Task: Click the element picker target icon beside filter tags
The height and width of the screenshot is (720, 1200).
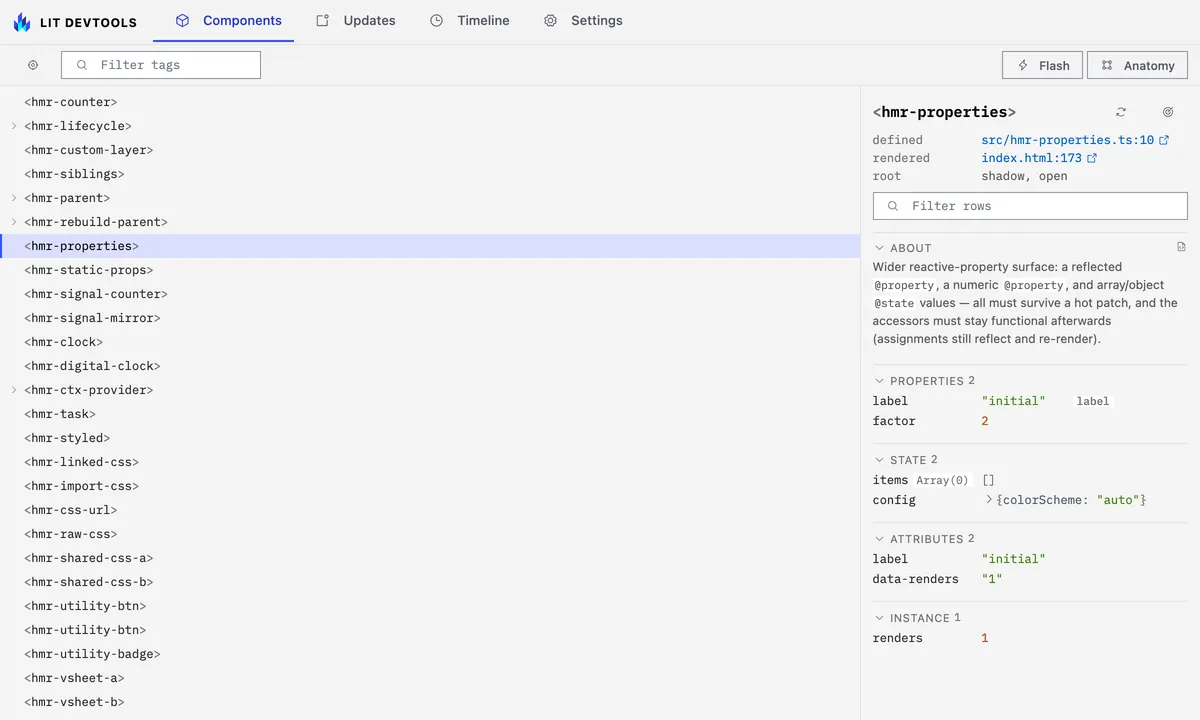Action: [x=33, y=65]
